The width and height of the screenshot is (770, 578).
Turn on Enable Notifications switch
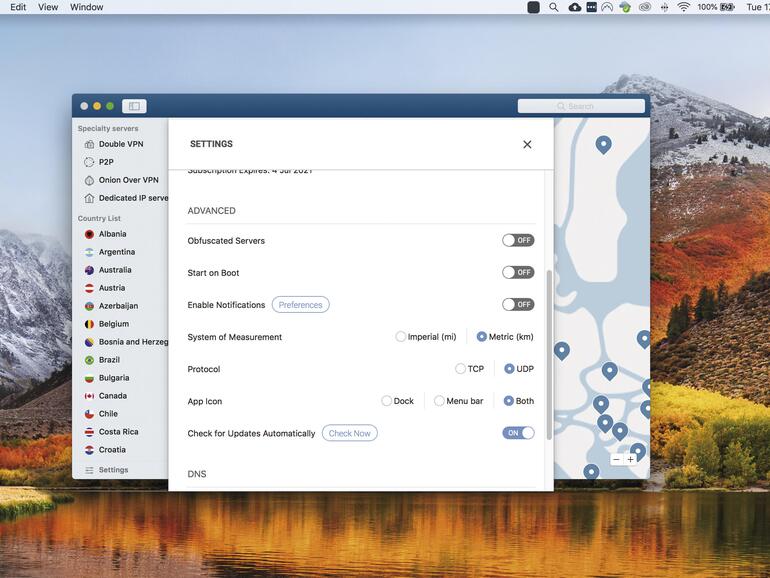pyautogui.click(x=518, y=304)
